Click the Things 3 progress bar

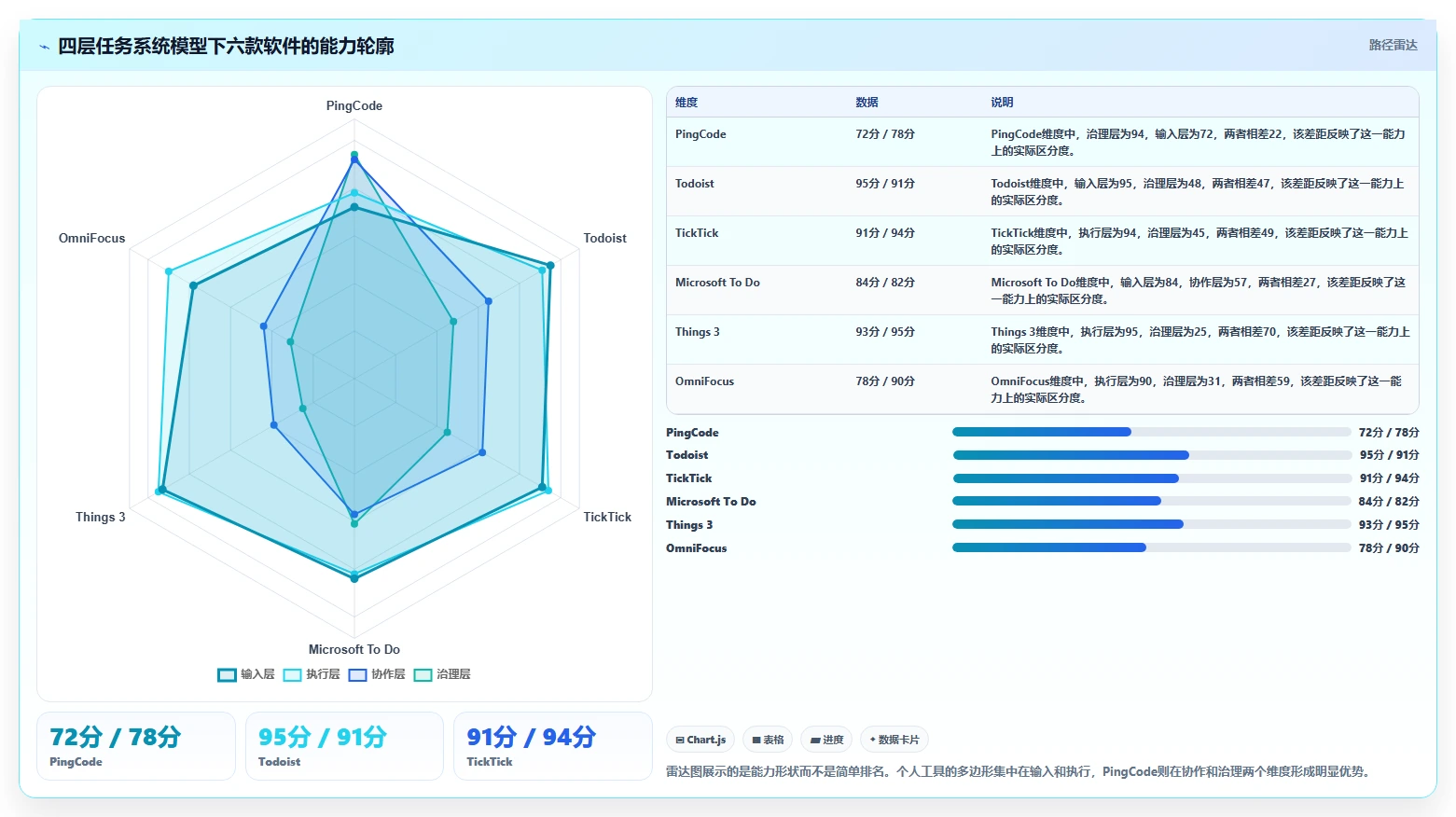pos(1152,524)
